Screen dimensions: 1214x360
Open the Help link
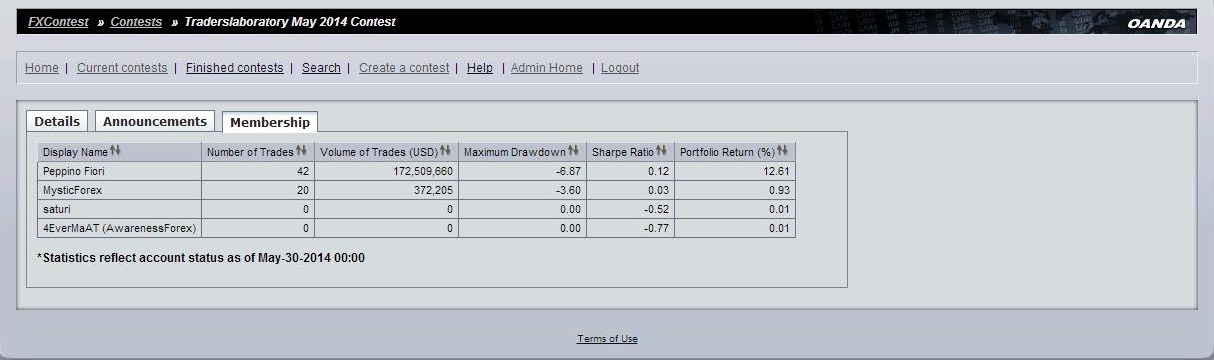(480, 68)
